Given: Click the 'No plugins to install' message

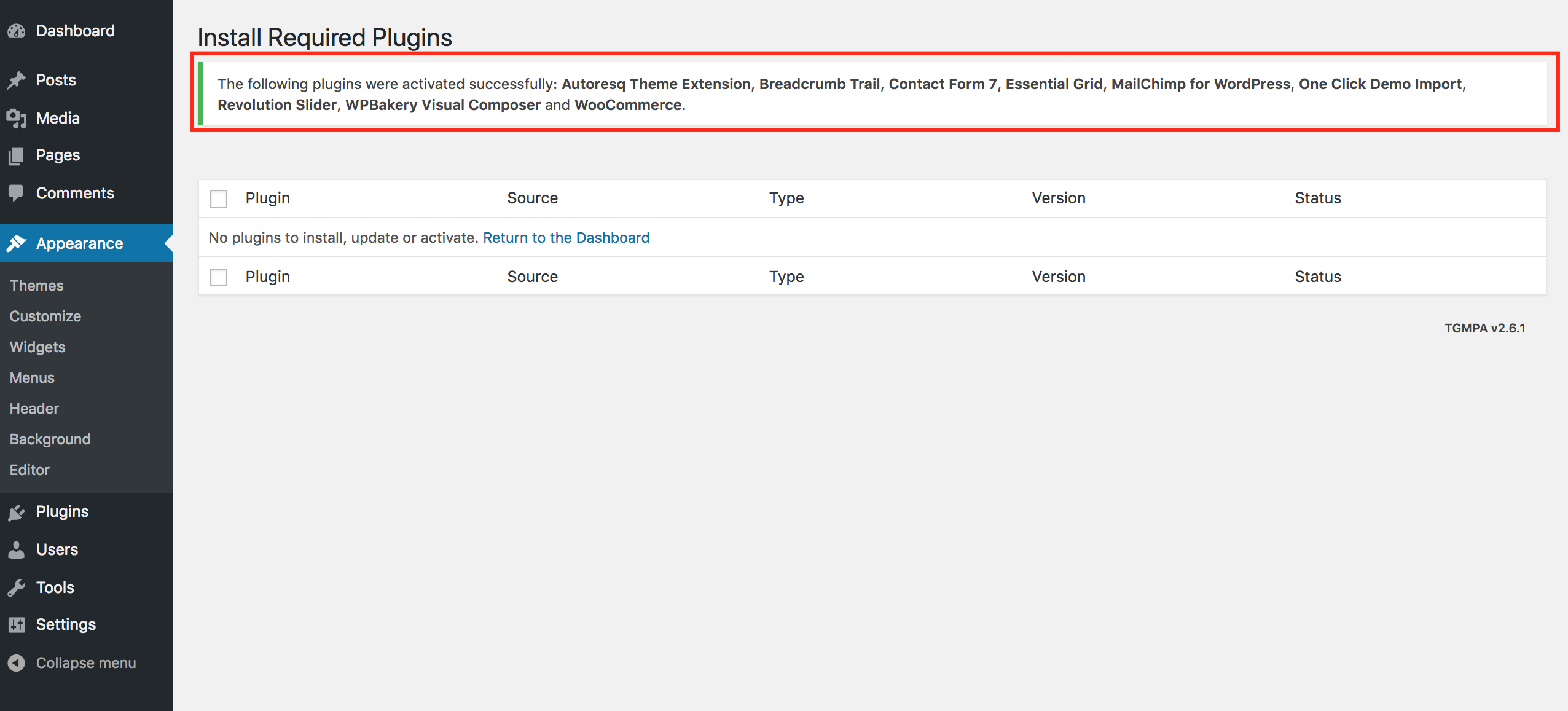Looking at the screenshot, I should coord(343,238).
